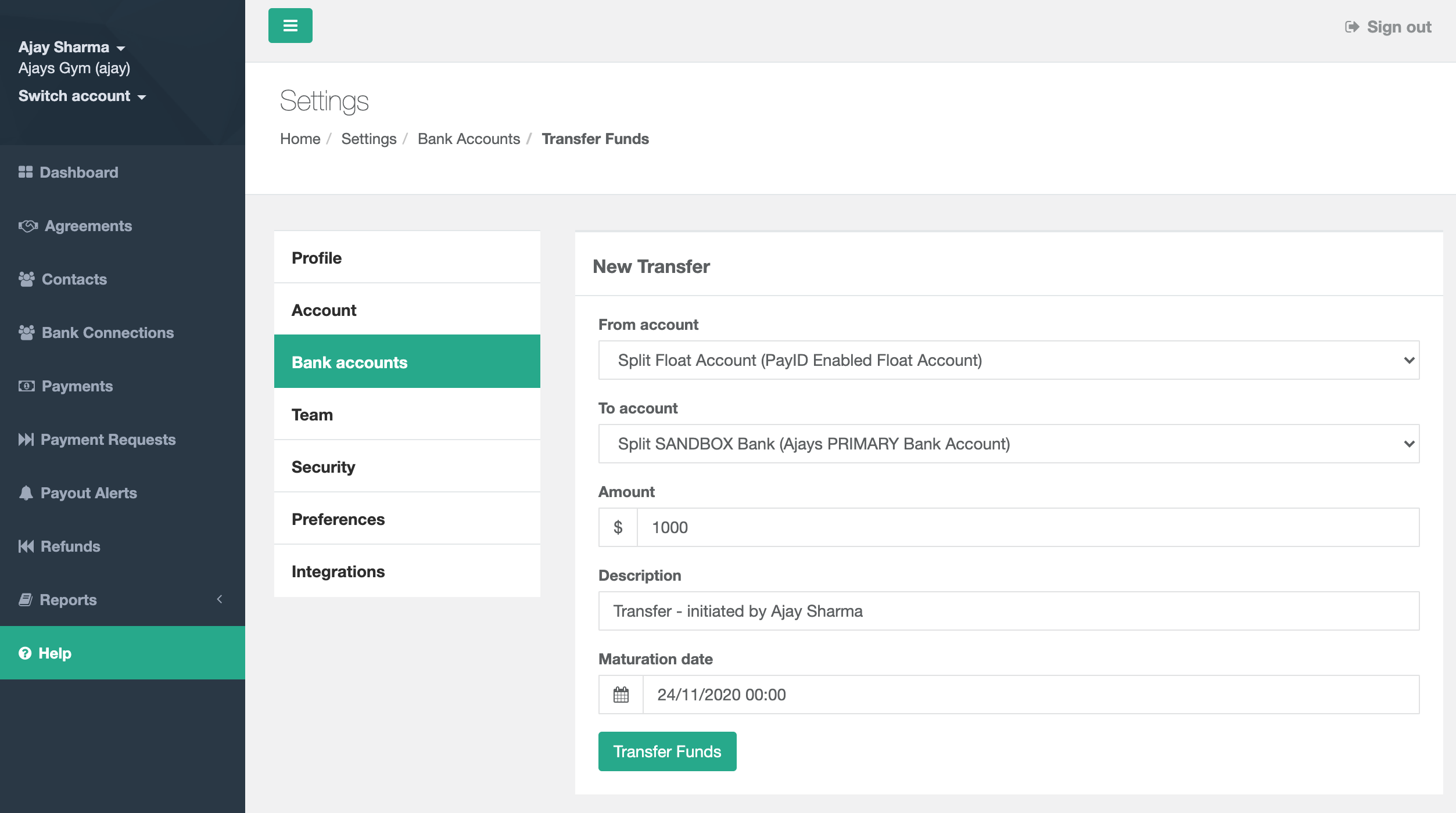The height and width of the screenshot is (813, 1456).
Task: Click the calendar icon beside Maturation date
Action: click(x=621, y=695)
